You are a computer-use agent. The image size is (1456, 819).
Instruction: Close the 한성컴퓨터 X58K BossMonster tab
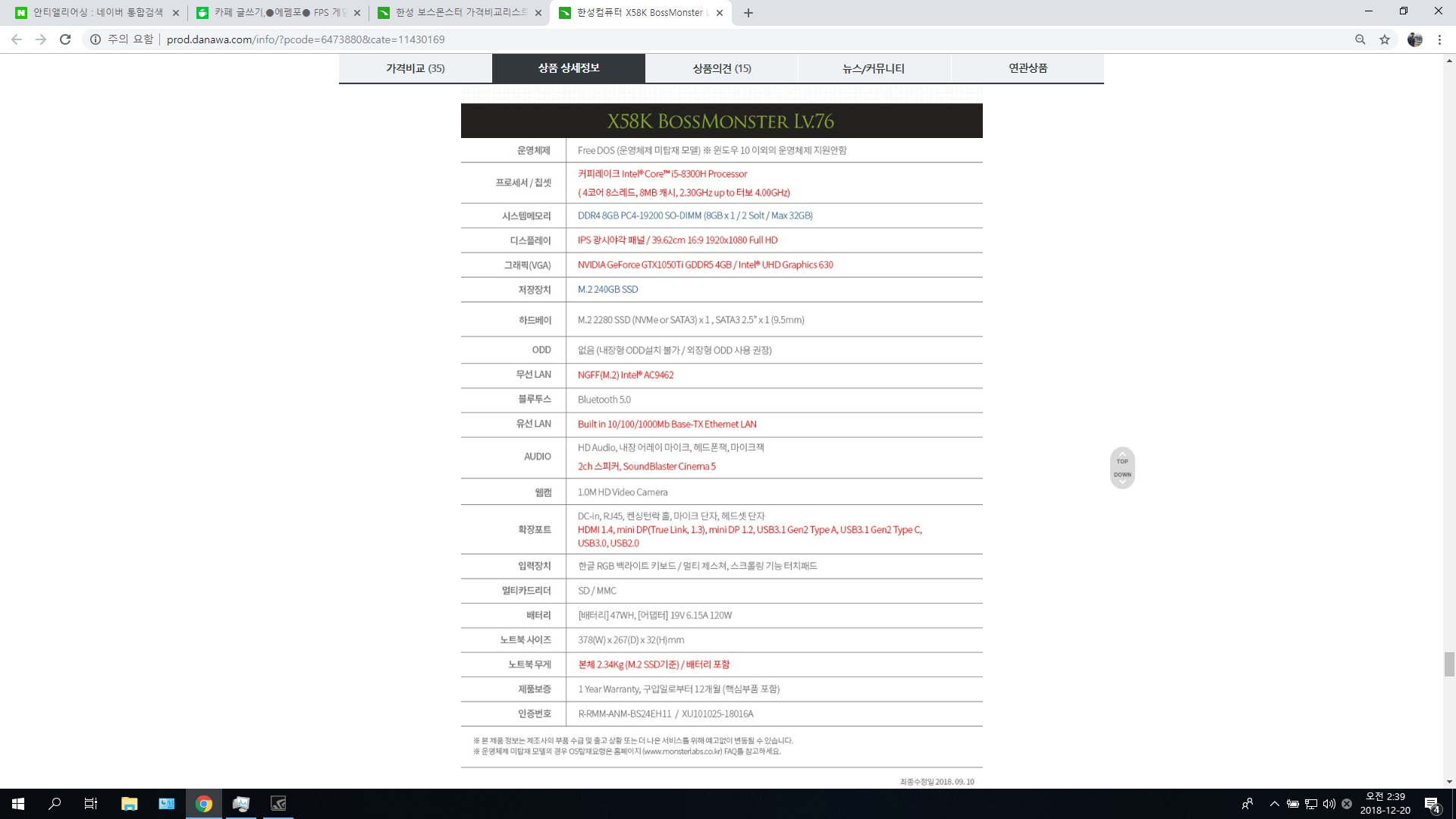pyautogui.click(x=720, y=13)
